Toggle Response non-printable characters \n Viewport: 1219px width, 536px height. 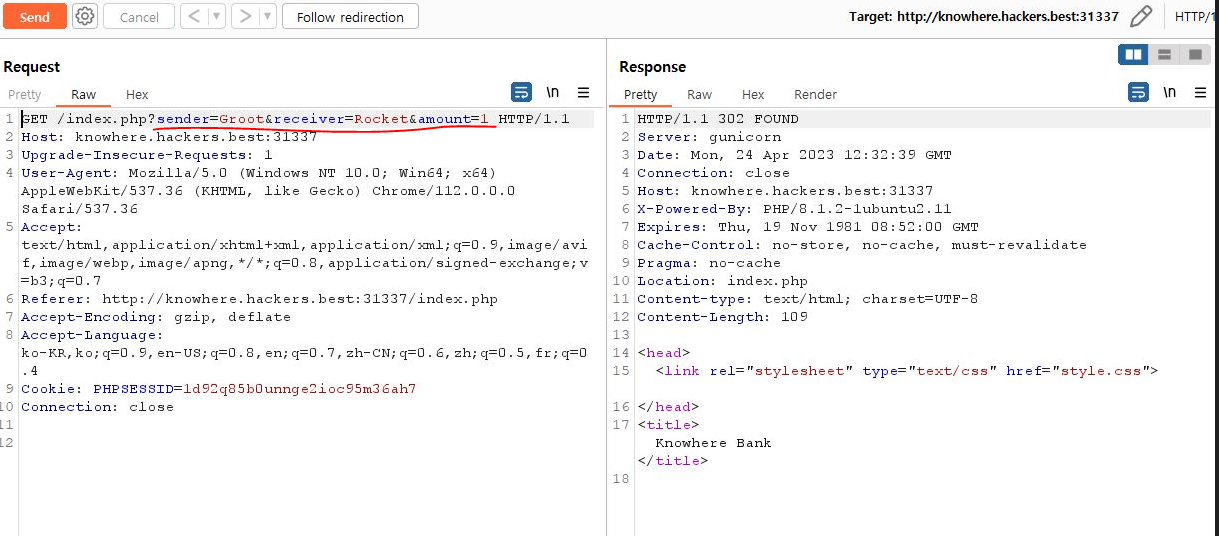[1170, 92]
